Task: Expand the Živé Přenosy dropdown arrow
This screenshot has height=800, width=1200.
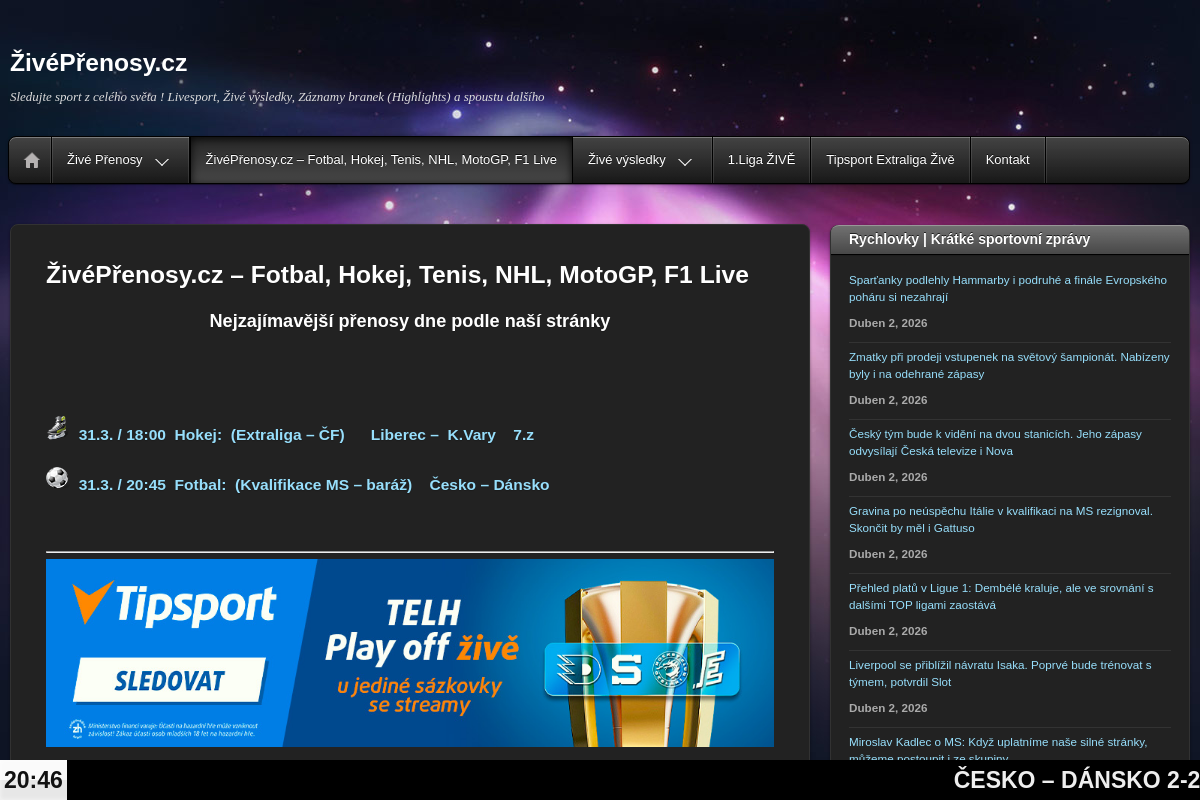Action: click(162, 161)
